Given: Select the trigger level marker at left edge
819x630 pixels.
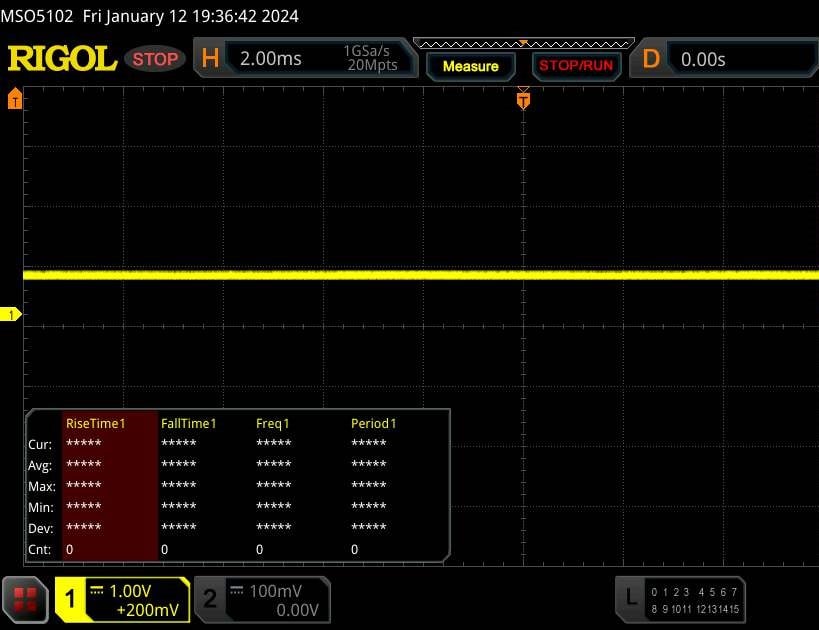Looking at the screenshot, I should [15, 98].
